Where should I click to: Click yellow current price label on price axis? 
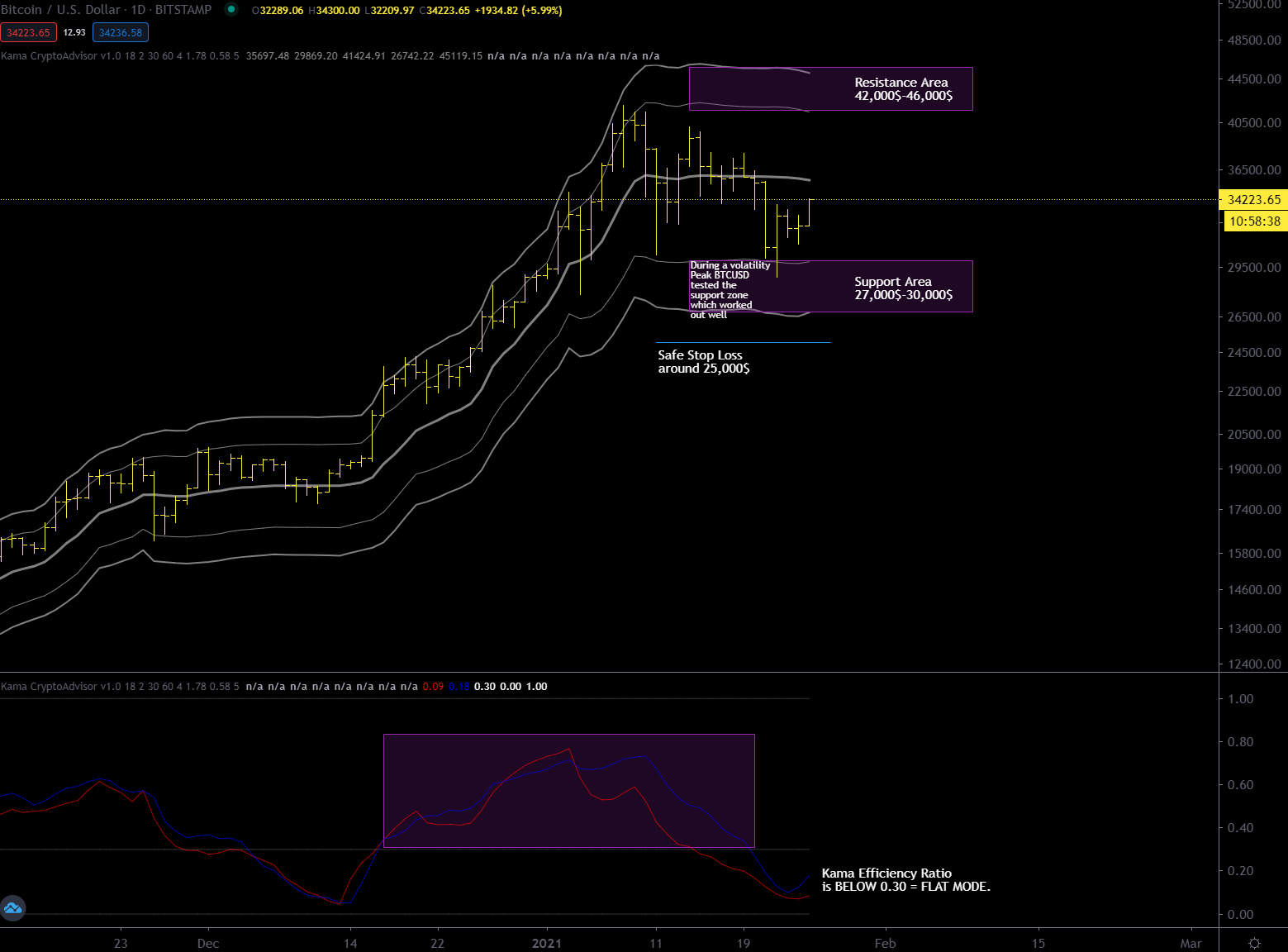point(1253,200)
